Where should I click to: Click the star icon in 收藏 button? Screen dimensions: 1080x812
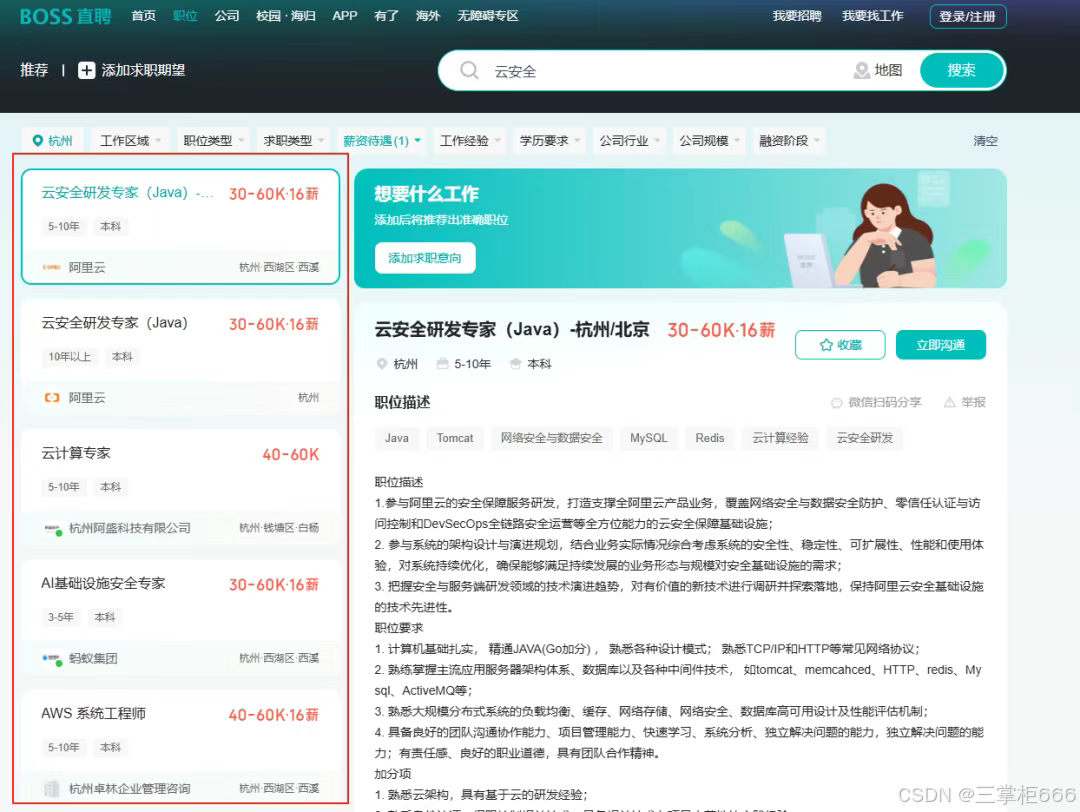click(826, 345)
